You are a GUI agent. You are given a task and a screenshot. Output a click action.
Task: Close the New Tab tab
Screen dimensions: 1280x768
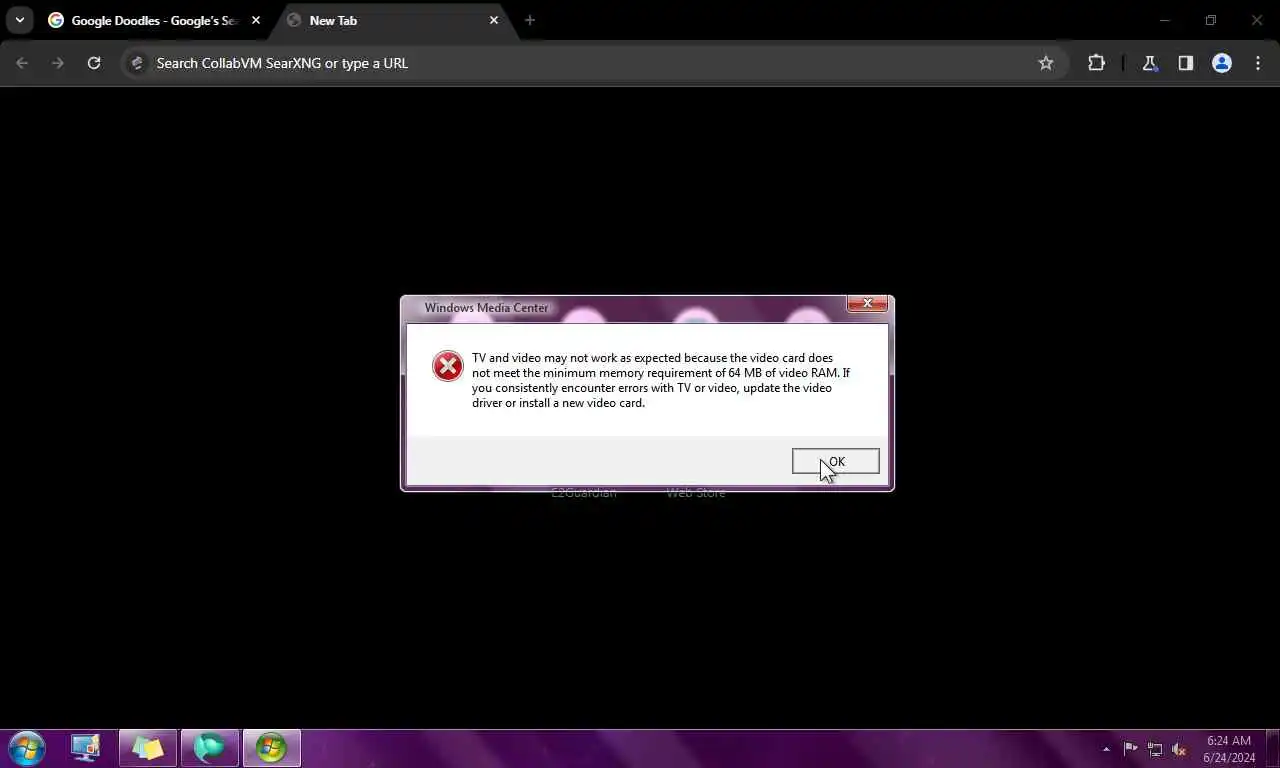click(494, 20)
